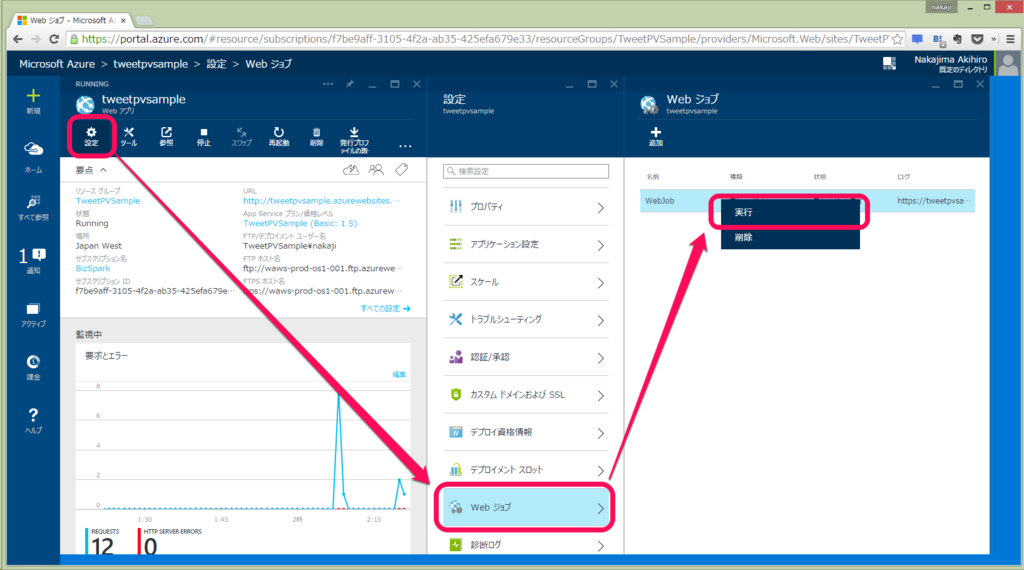Viewport: 1024px width, 570px height.
Task: Click HTTP SERVER ERRORS 0 metric
Action: pos(170,541)
